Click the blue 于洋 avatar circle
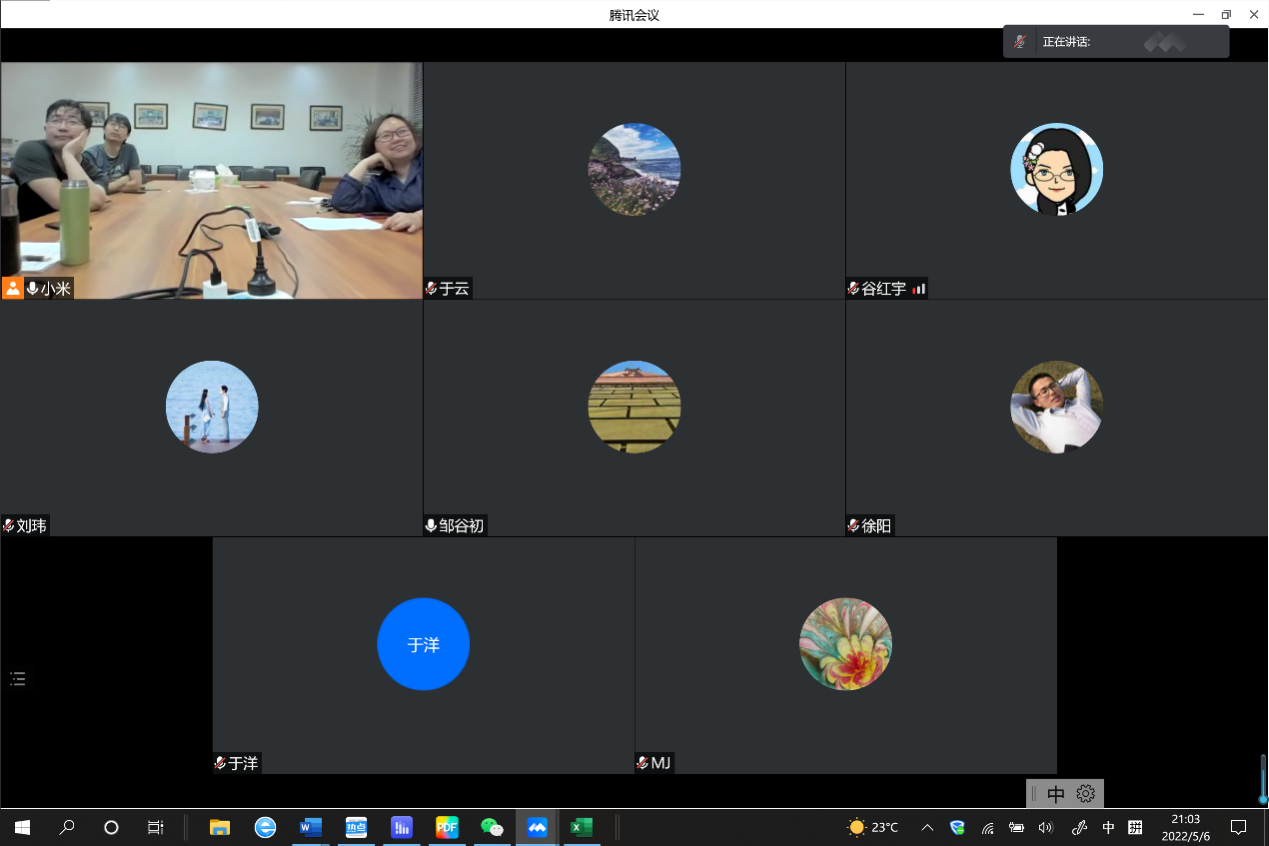Viewport: 1269px width, 846px height. click(x=423, y=644)
